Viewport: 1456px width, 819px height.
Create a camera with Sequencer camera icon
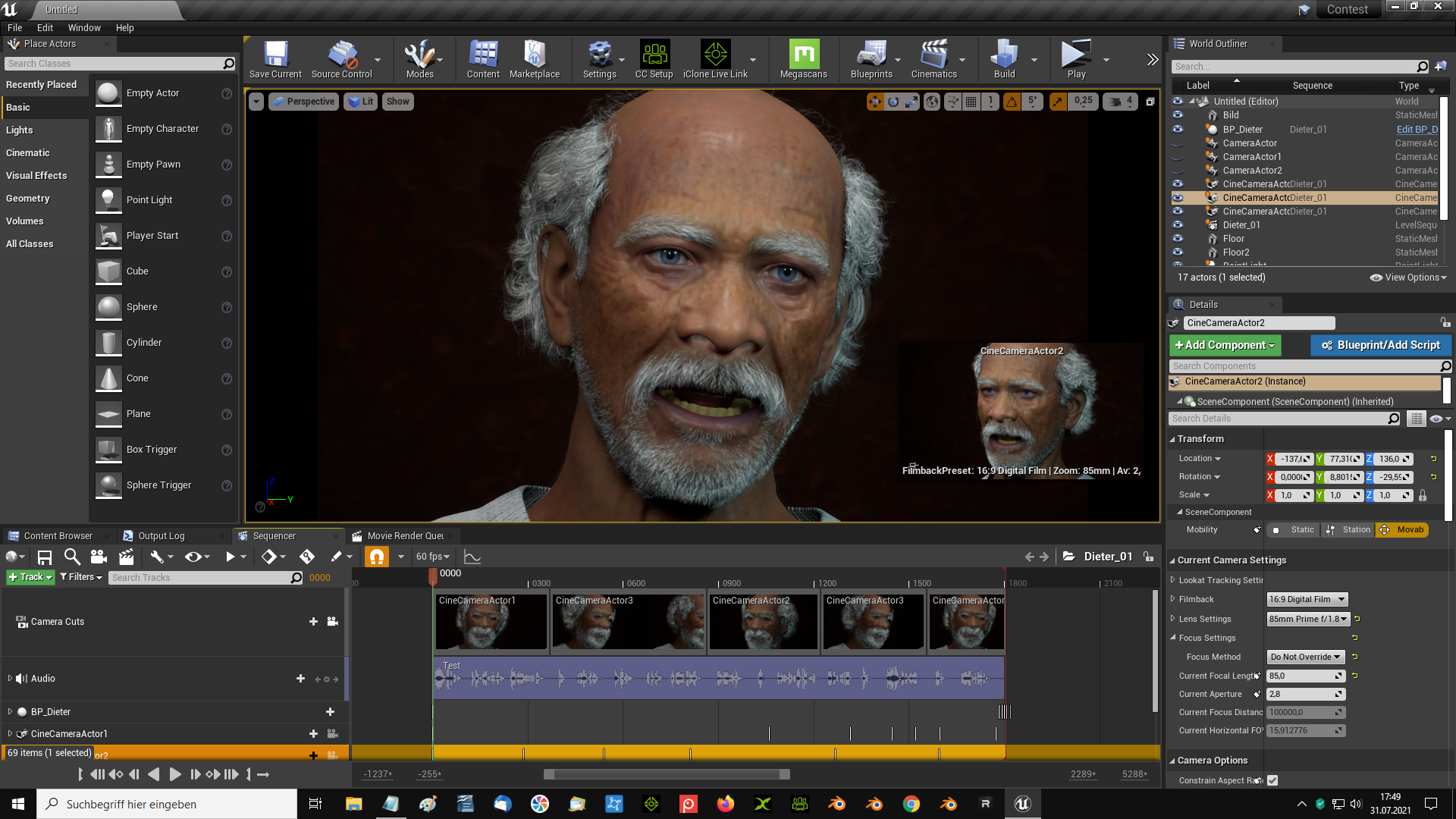click(x=99, y=557)
